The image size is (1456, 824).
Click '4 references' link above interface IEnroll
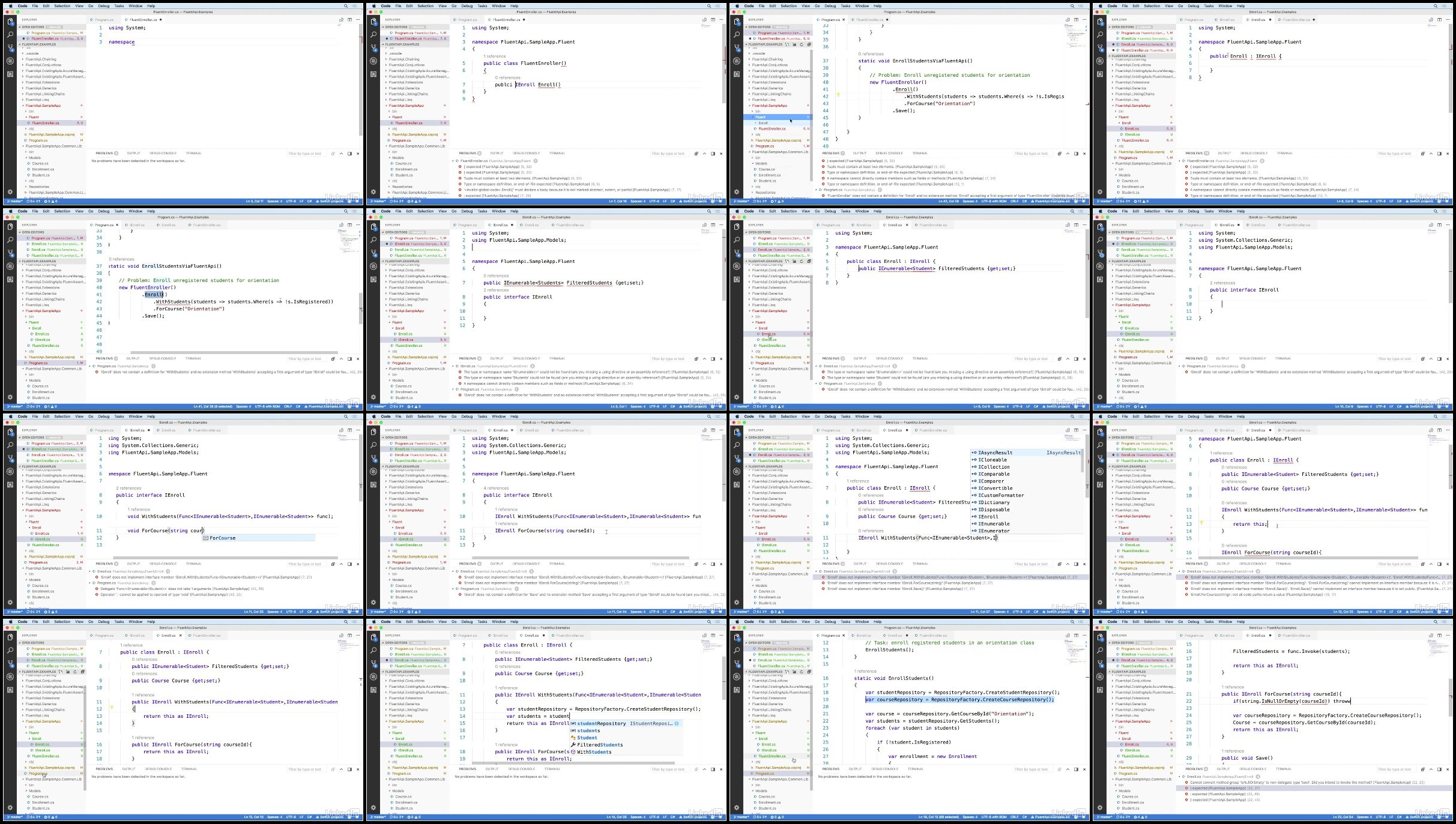click(x=497, y=488)
